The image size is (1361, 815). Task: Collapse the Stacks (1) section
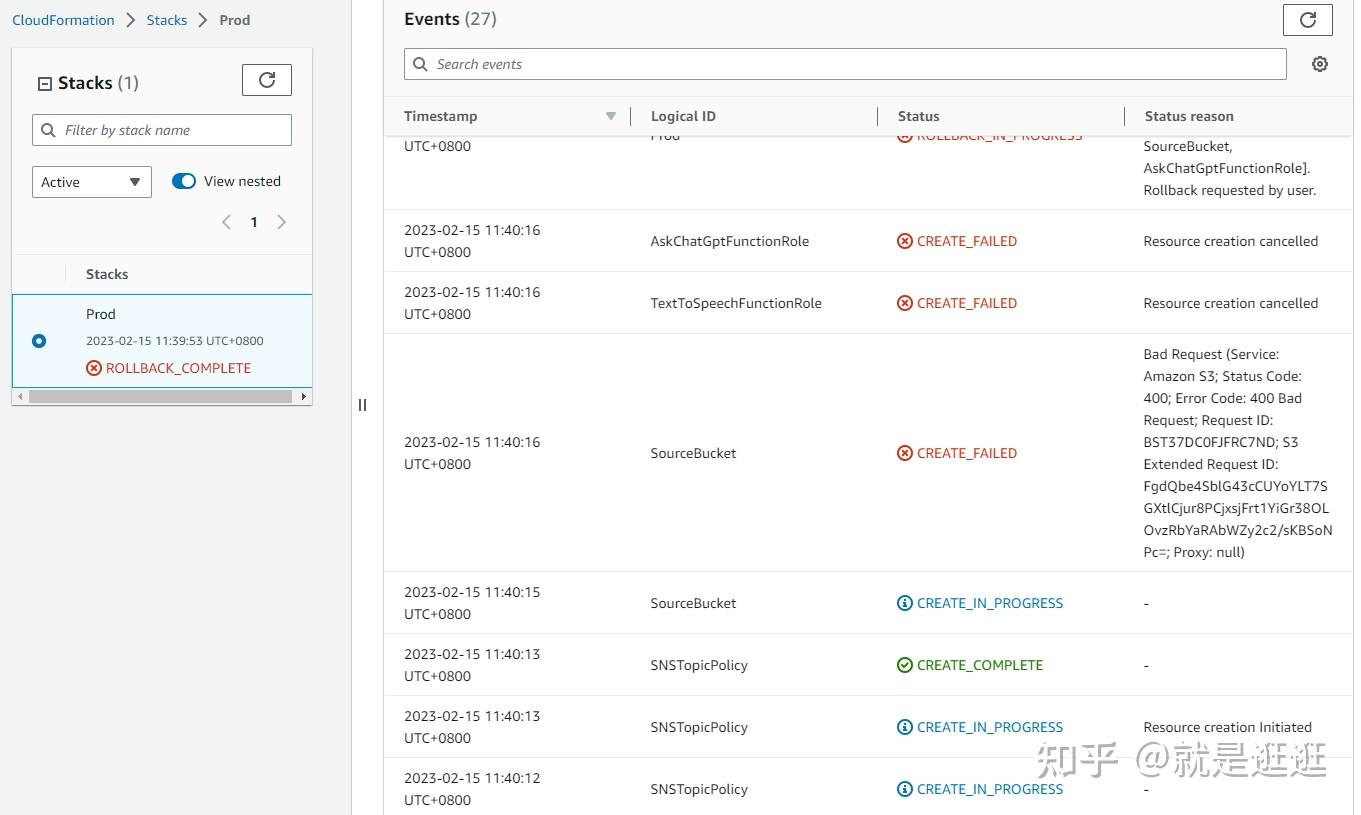[44, 83]
